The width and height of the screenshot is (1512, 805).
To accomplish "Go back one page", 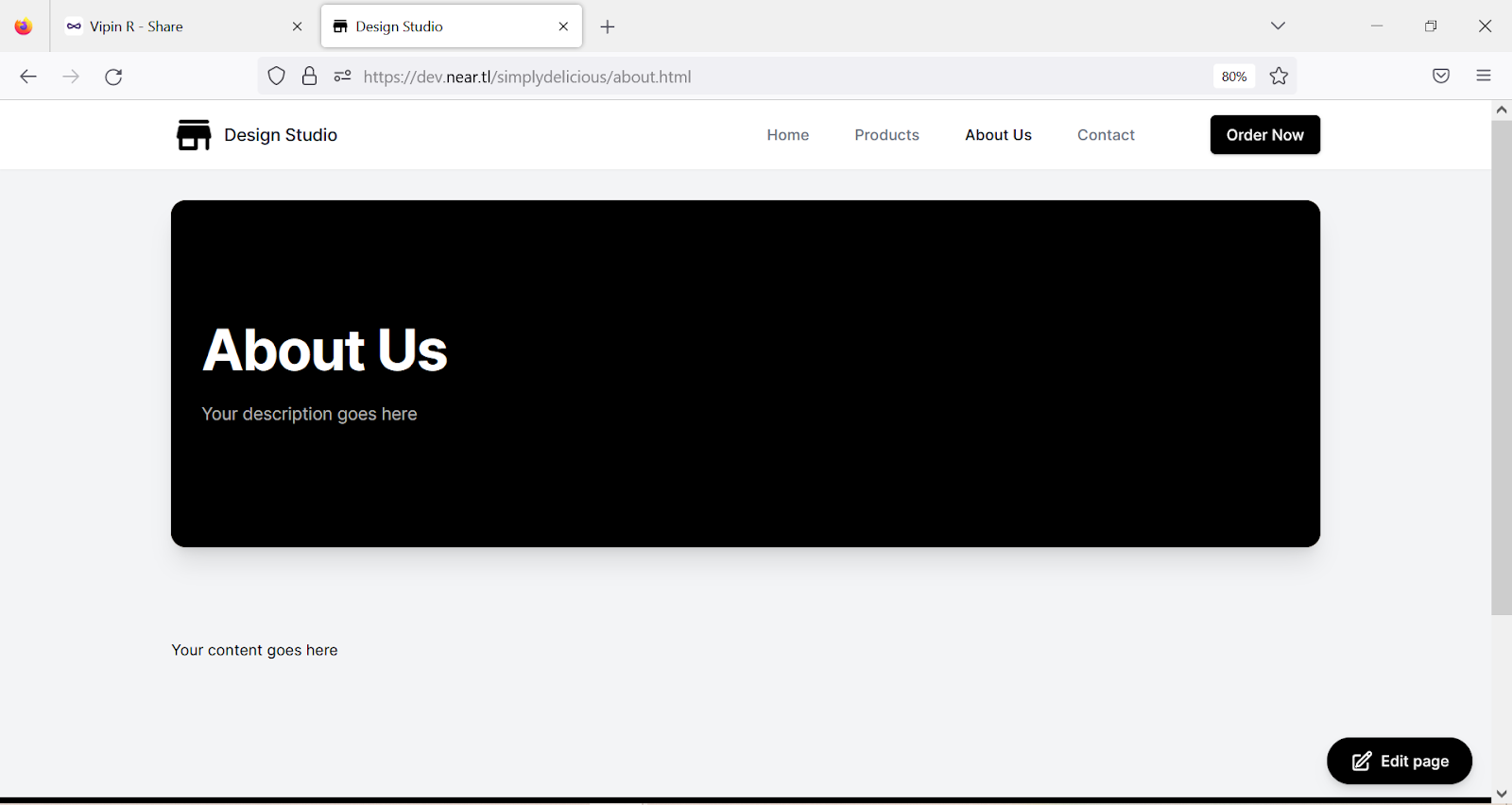I will 28,77.
